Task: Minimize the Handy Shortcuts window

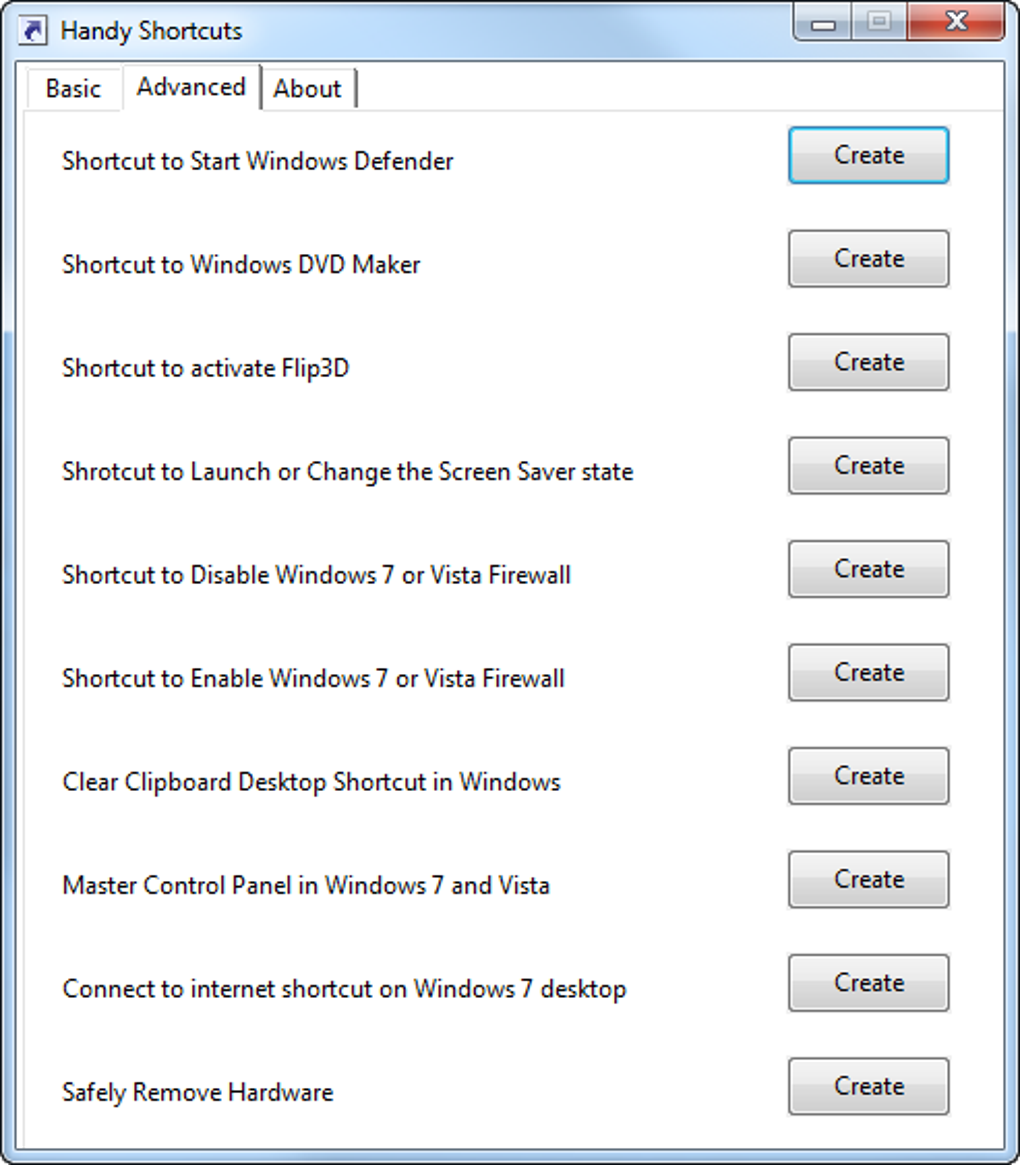Action: click(x=824, y=22)
